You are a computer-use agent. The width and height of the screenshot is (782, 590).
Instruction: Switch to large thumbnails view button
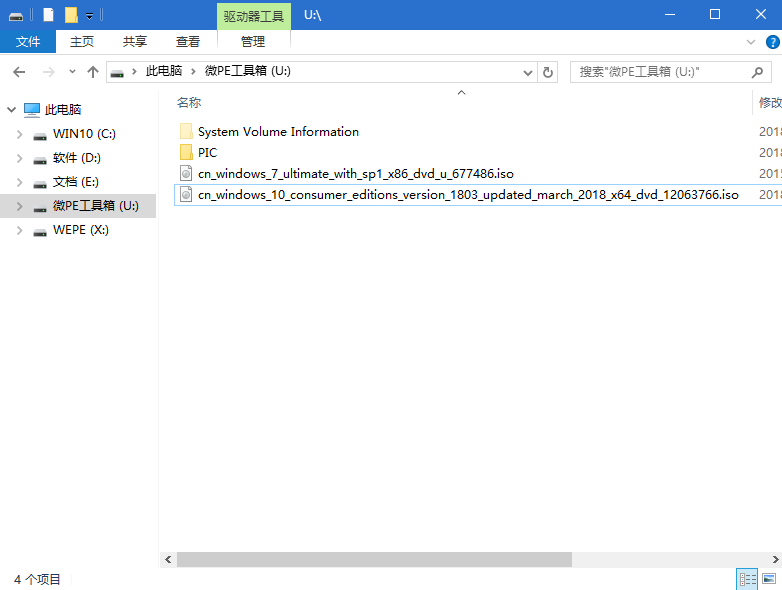point(769,579)
